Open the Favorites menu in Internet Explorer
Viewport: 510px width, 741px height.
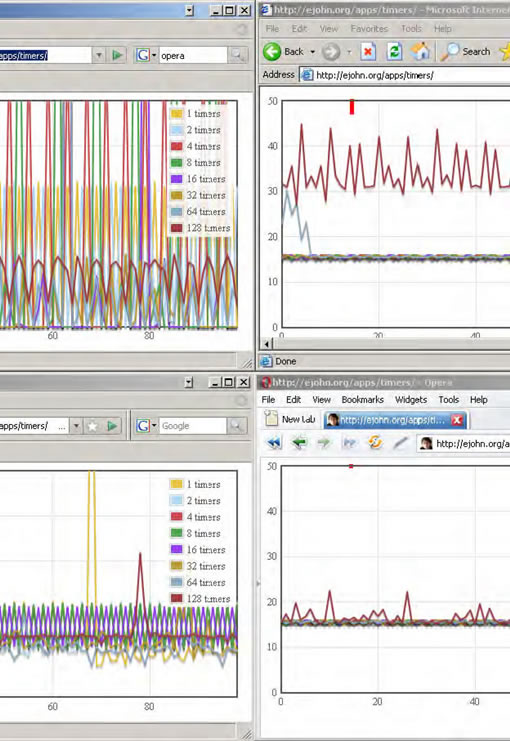[x=369, y=29]
